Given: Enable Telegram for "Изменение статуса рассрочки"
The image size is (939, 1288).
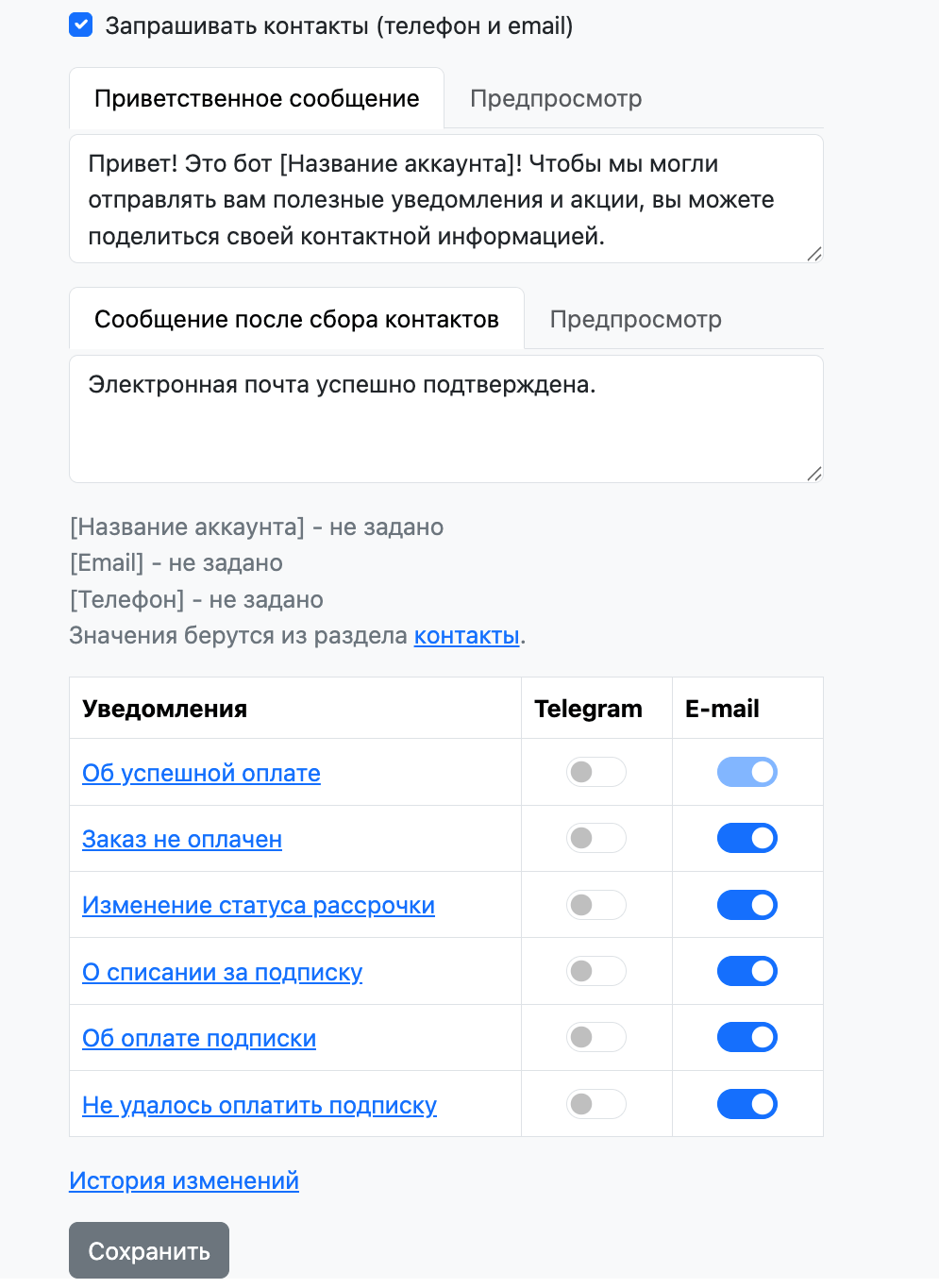Looking at the screenshot, I should (x=596, y=905).
